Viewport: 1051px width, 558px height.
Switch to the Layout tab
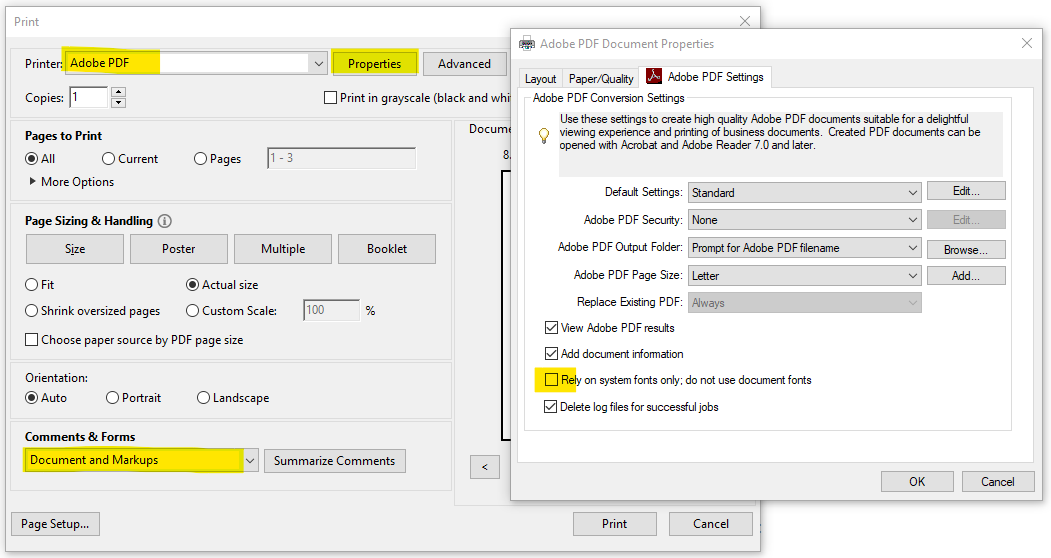[x=540, y=79]
